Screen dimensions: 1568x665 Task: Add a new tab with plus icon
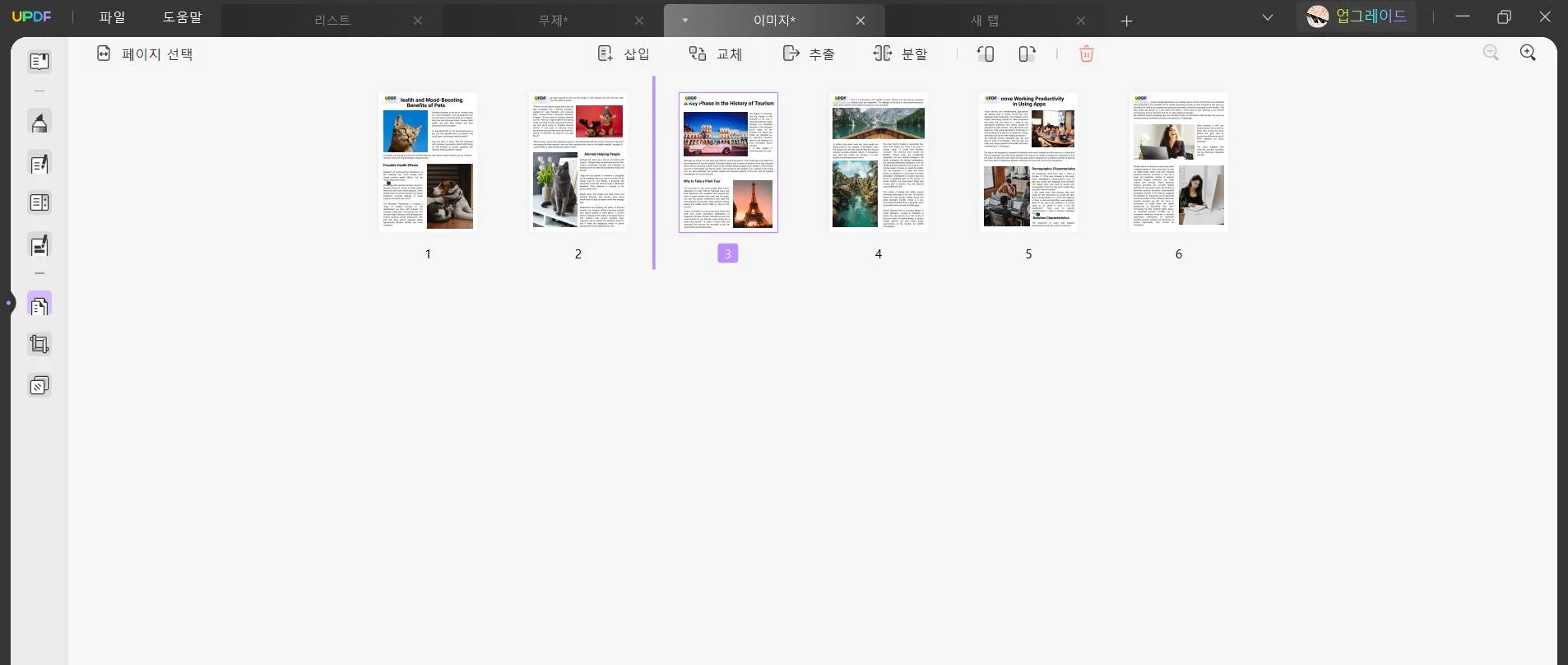[1127, 21]
